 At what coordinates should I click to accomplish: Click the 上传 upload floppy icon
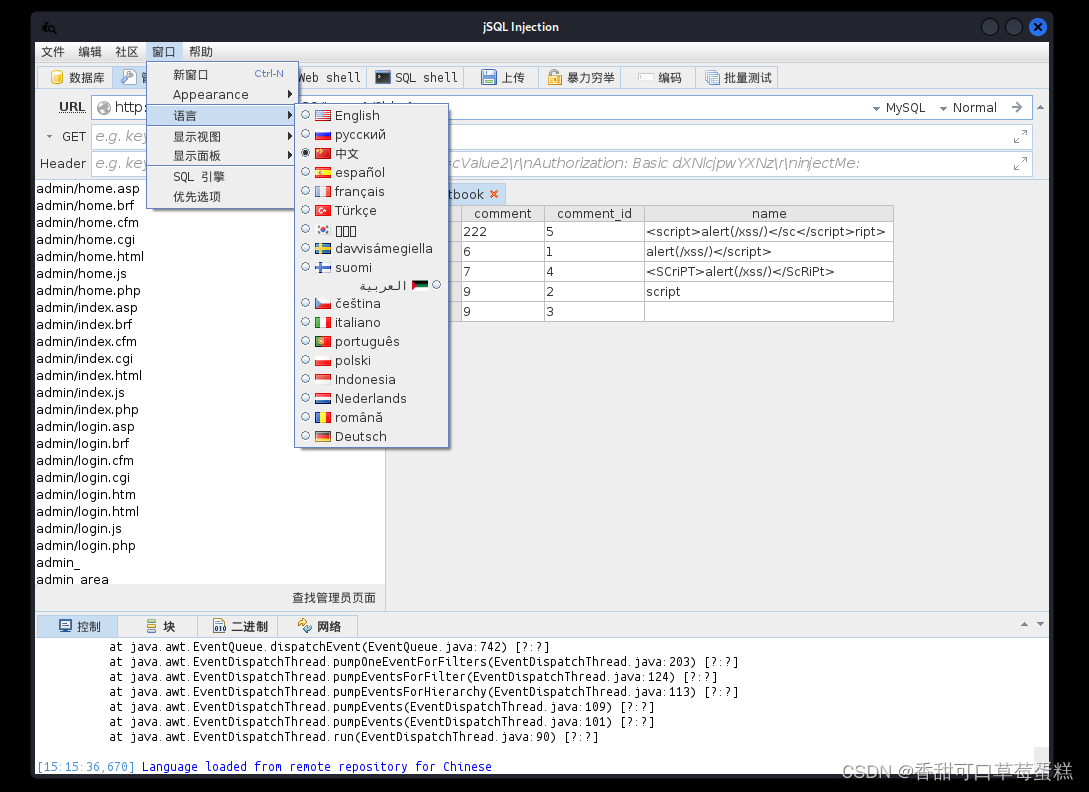point(488,77)
